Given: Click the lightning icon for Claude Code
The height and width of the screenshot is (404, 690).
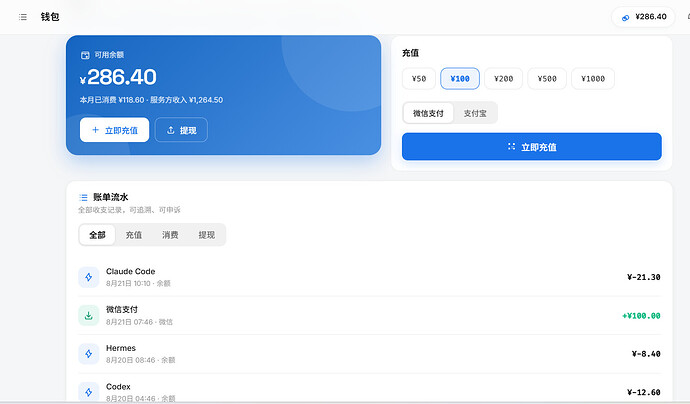Looking at the screenshot, I should pyautogui.click(x=88, y=277).
